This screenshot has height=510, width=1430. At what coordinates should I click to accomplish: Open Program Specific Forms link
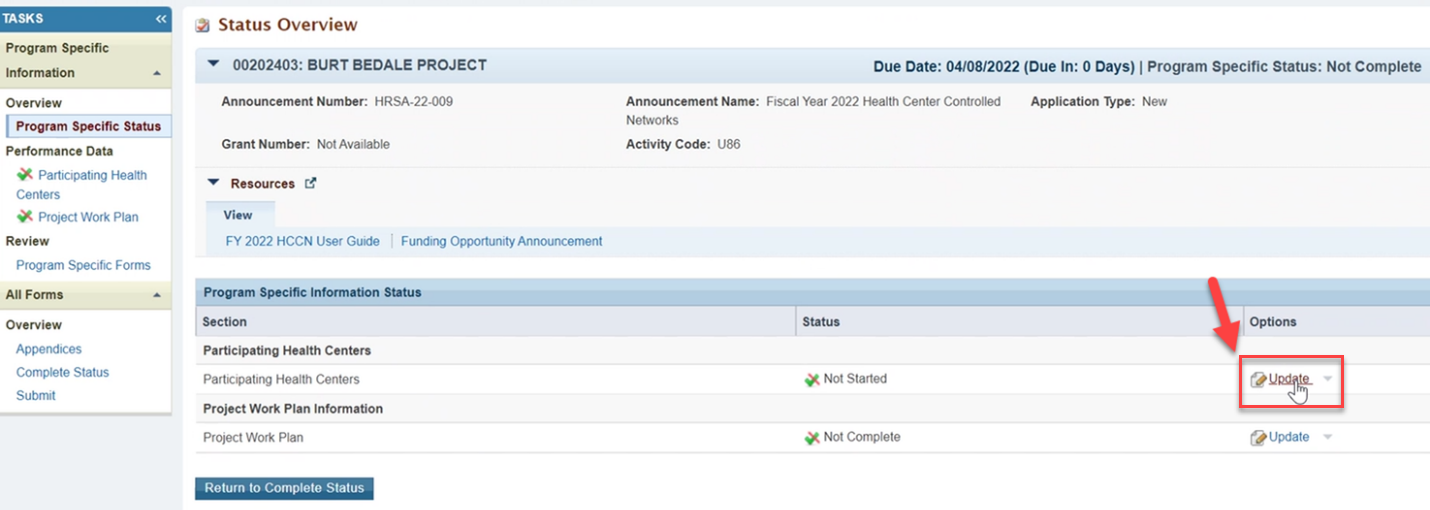pyautogui.click(x=83, y=265)
